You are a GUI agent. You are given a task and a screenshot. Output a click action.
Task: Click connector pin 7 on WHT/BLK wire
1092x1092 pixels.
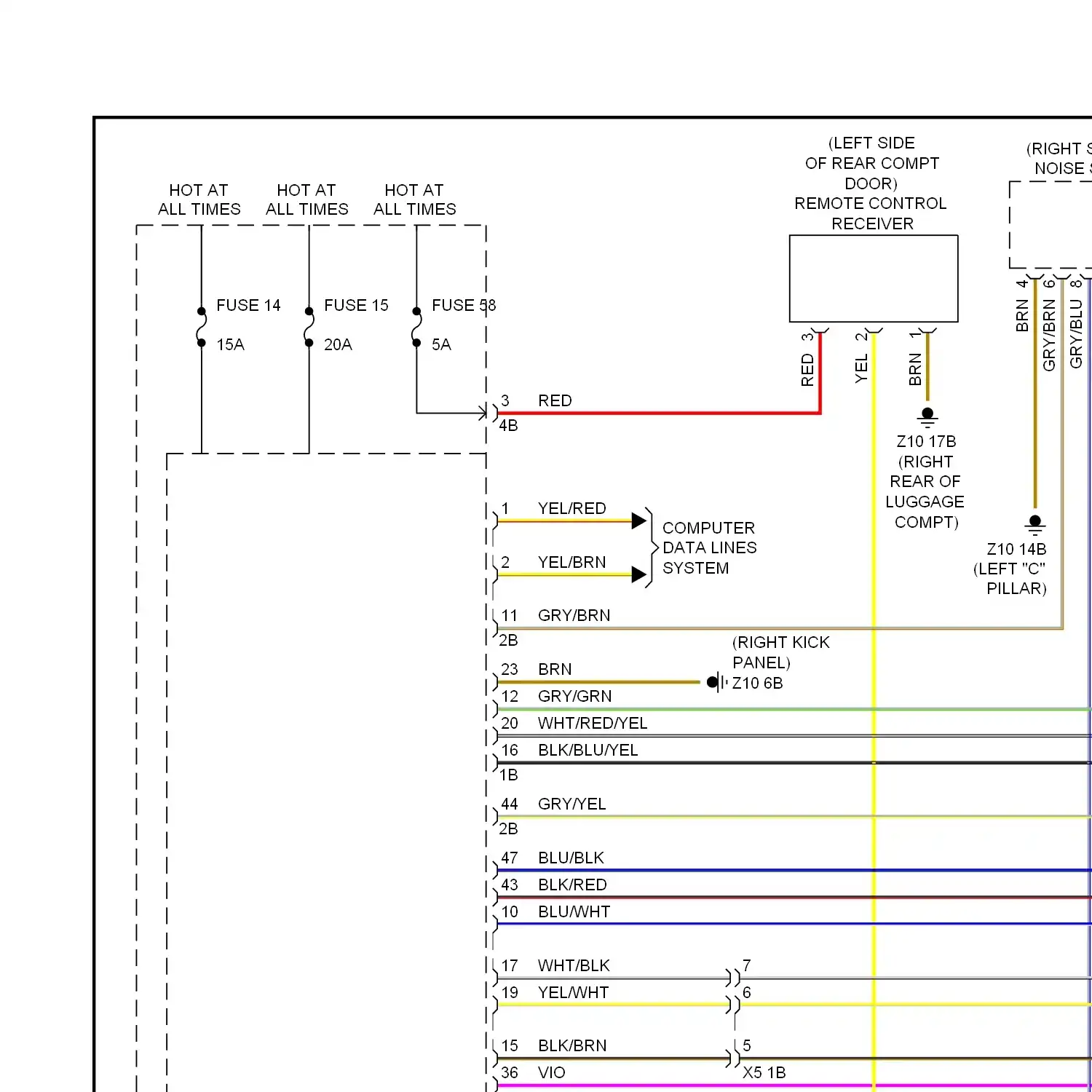click(x=747, y=965)
